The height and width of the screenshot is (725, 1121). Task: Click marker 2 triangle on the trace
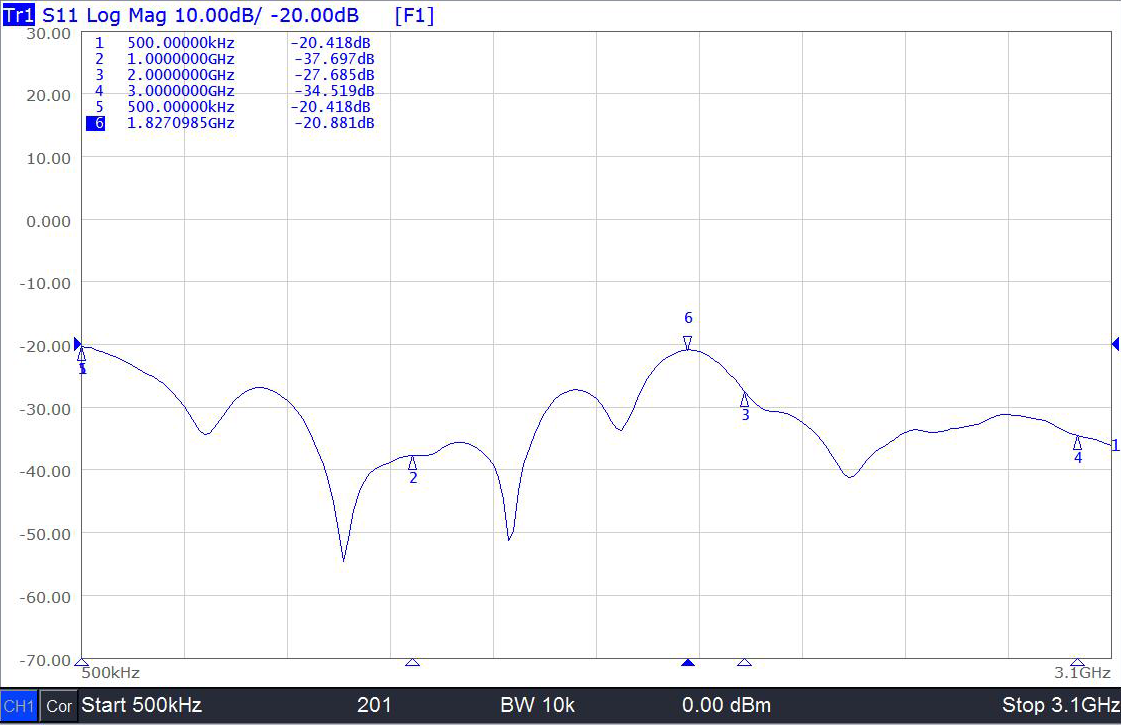click(x=412, y=462)
